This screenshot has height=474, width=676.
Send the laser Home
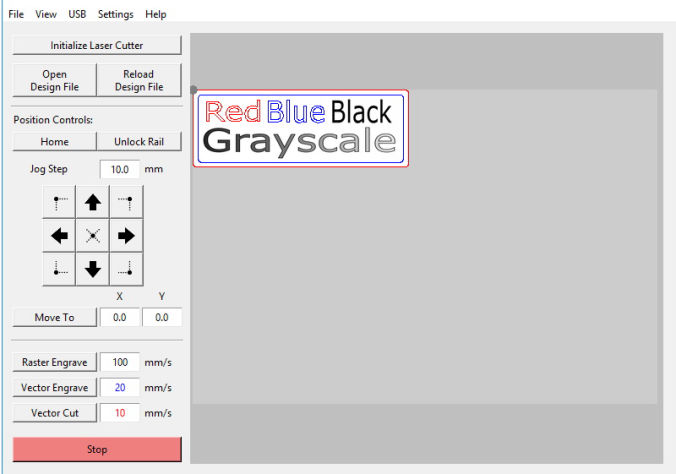[x=54, y=141]
